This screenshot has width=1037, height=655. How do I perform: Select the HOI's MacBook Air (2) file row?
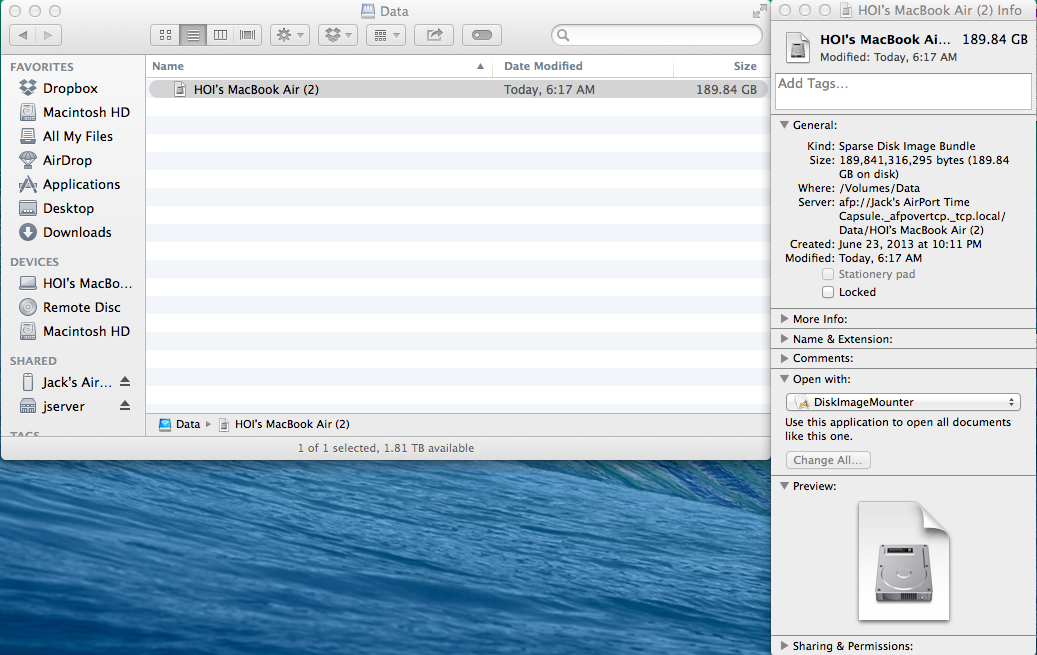[458, 89]
